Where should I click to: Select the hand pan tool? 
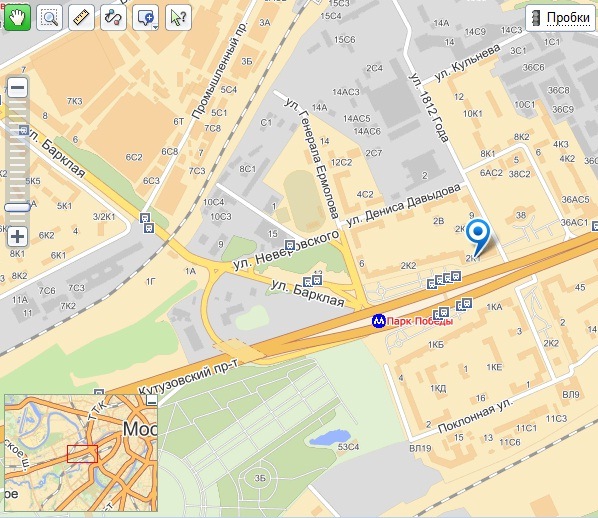click(x=17, y=18)
